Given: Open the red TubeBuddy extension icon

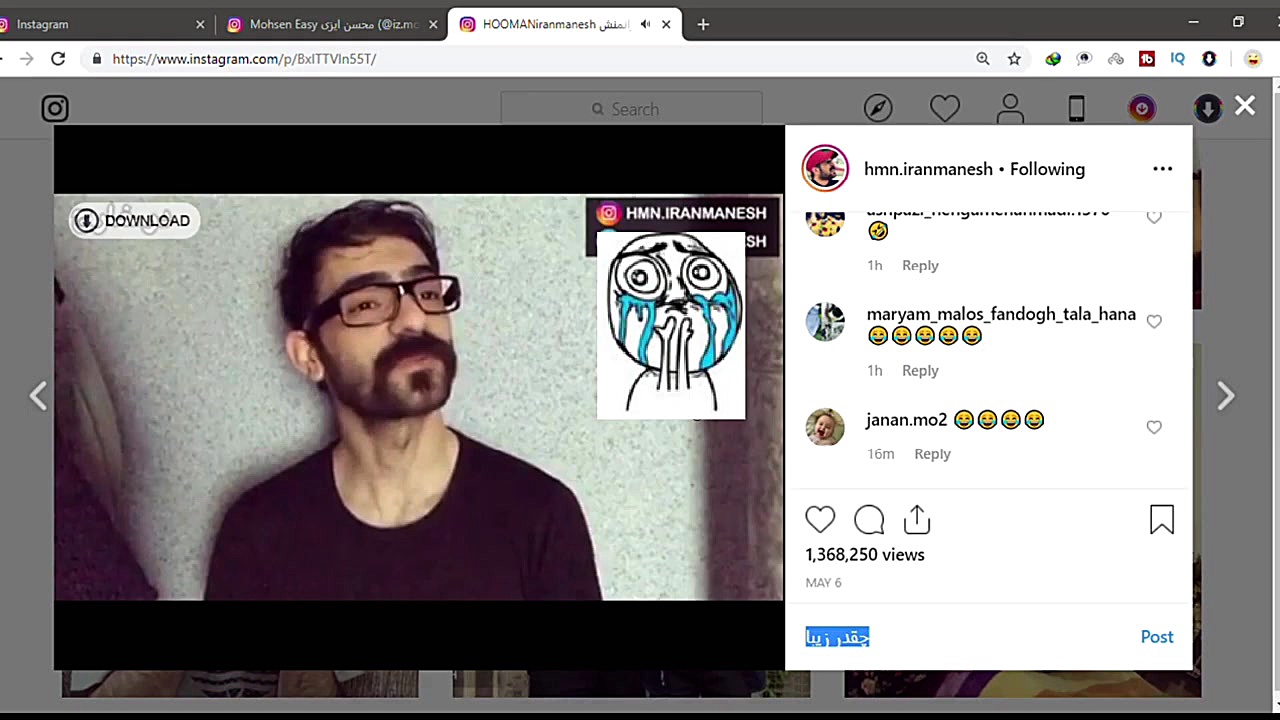Looking at the screenshot, I should [1147, 59].
